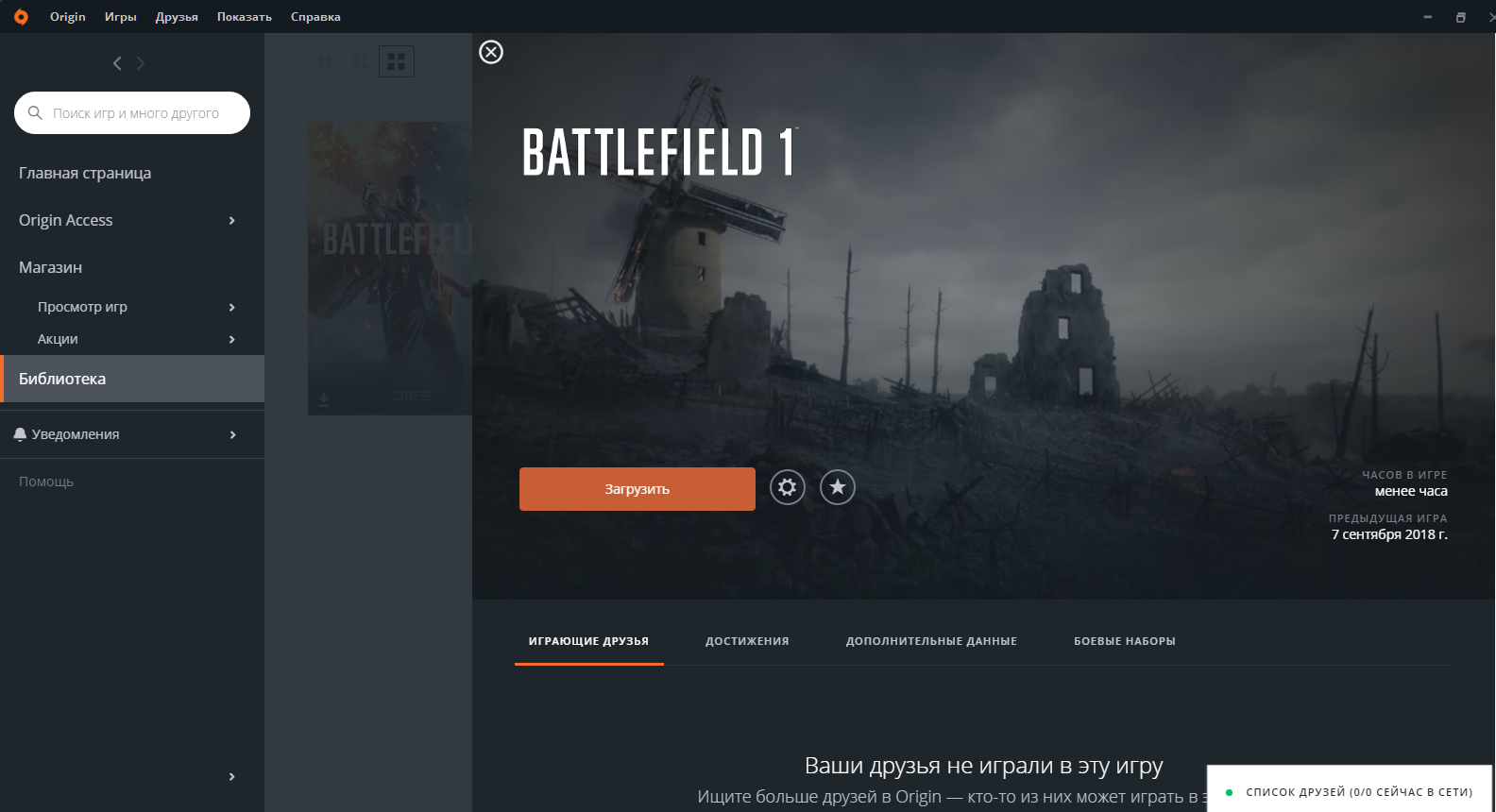1496x812 pixels.
Task: Open the Боевые наборы tab
Action: tap(1125, 641)
